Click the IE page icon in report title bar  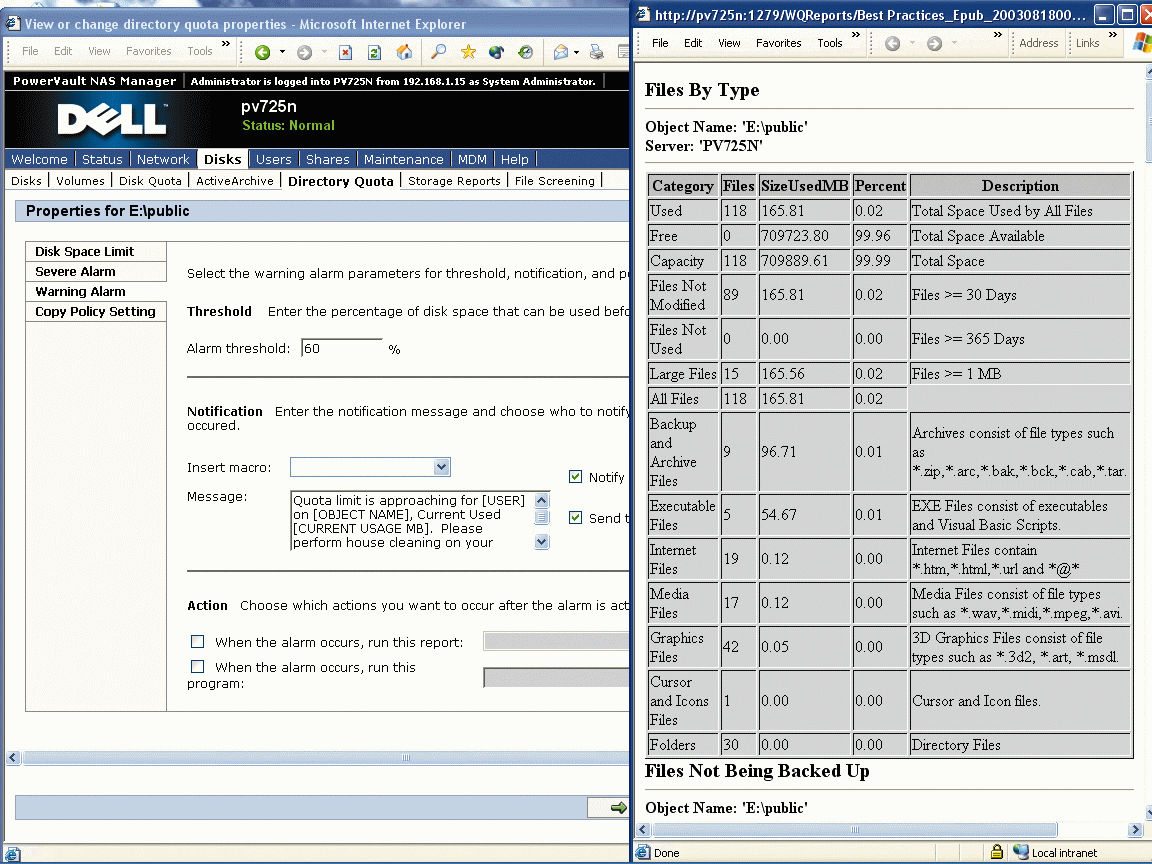coord(643,15)
